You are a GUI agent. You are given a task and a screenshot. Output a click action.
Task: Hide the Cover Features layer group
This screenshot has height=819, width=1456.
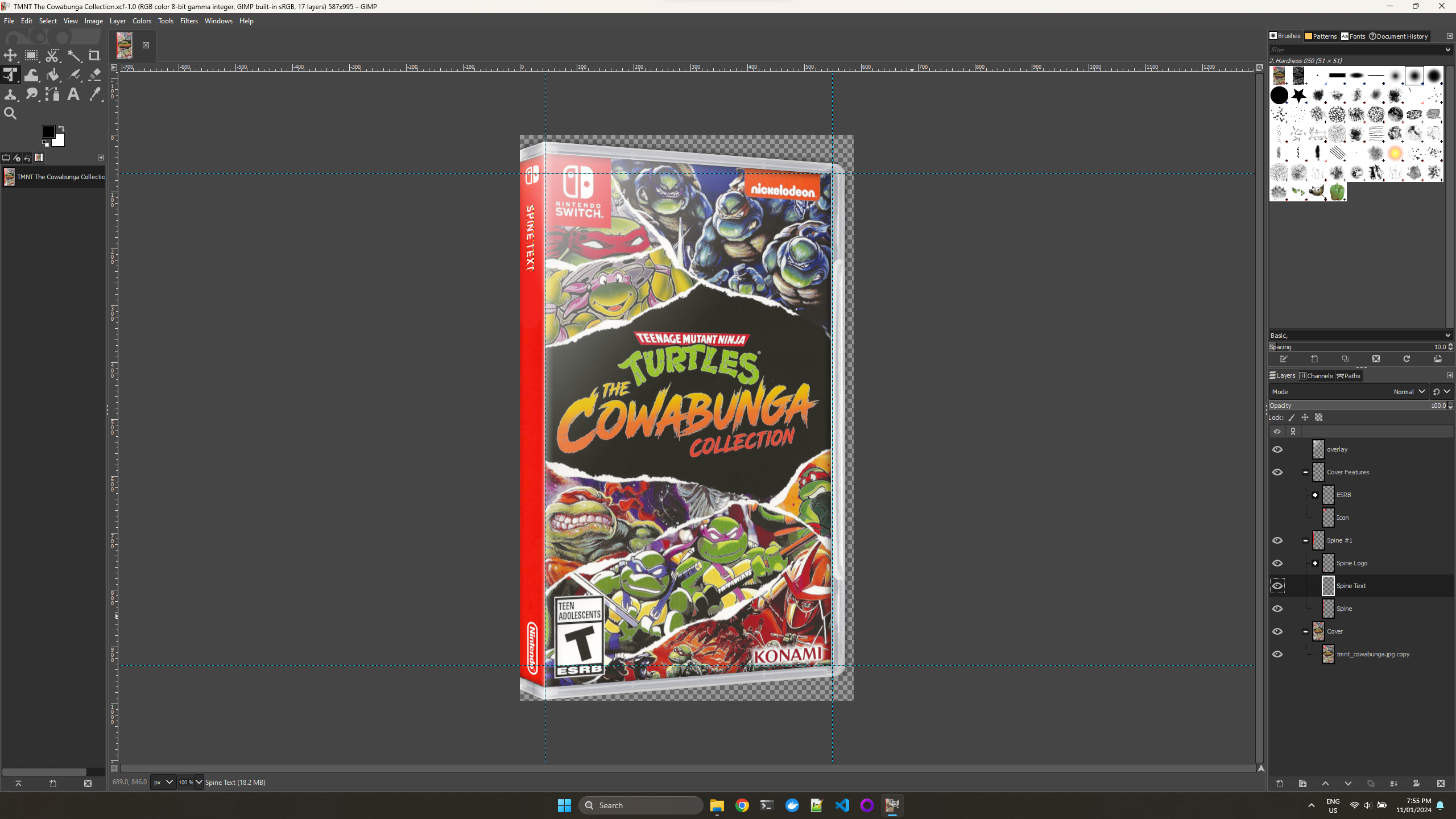(1277, 472)
